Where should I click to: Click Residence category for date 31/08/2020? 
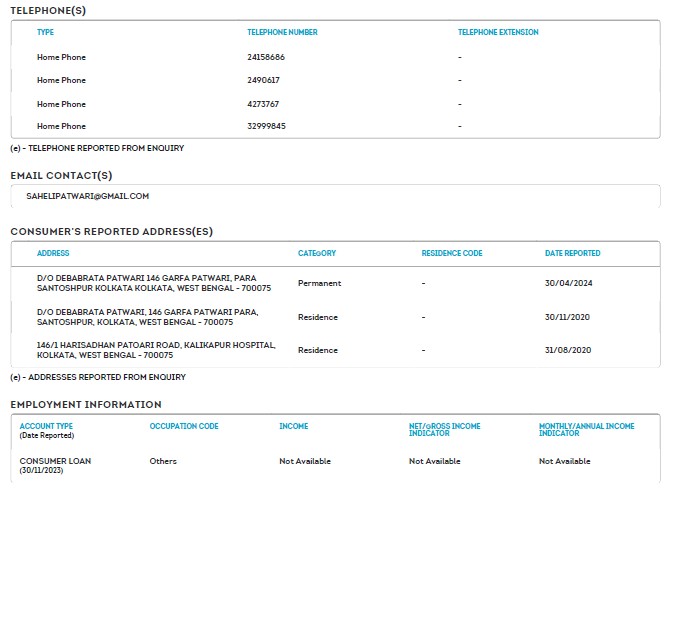coord(318,350)
